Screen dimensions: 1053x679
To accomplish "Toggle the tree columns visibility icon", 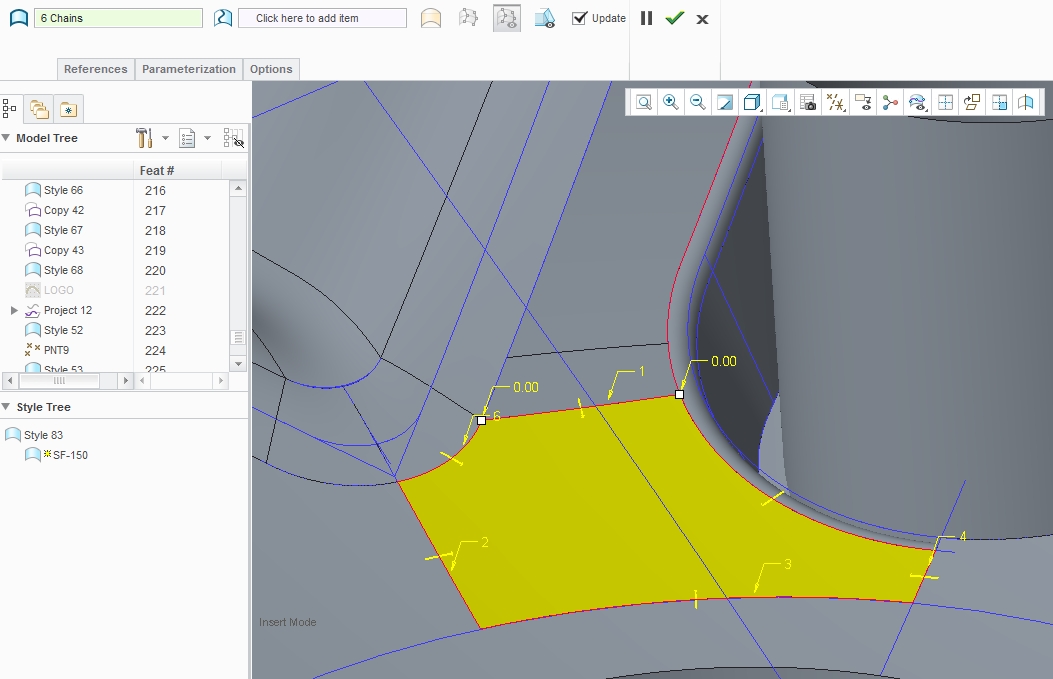I will point(233,138).
